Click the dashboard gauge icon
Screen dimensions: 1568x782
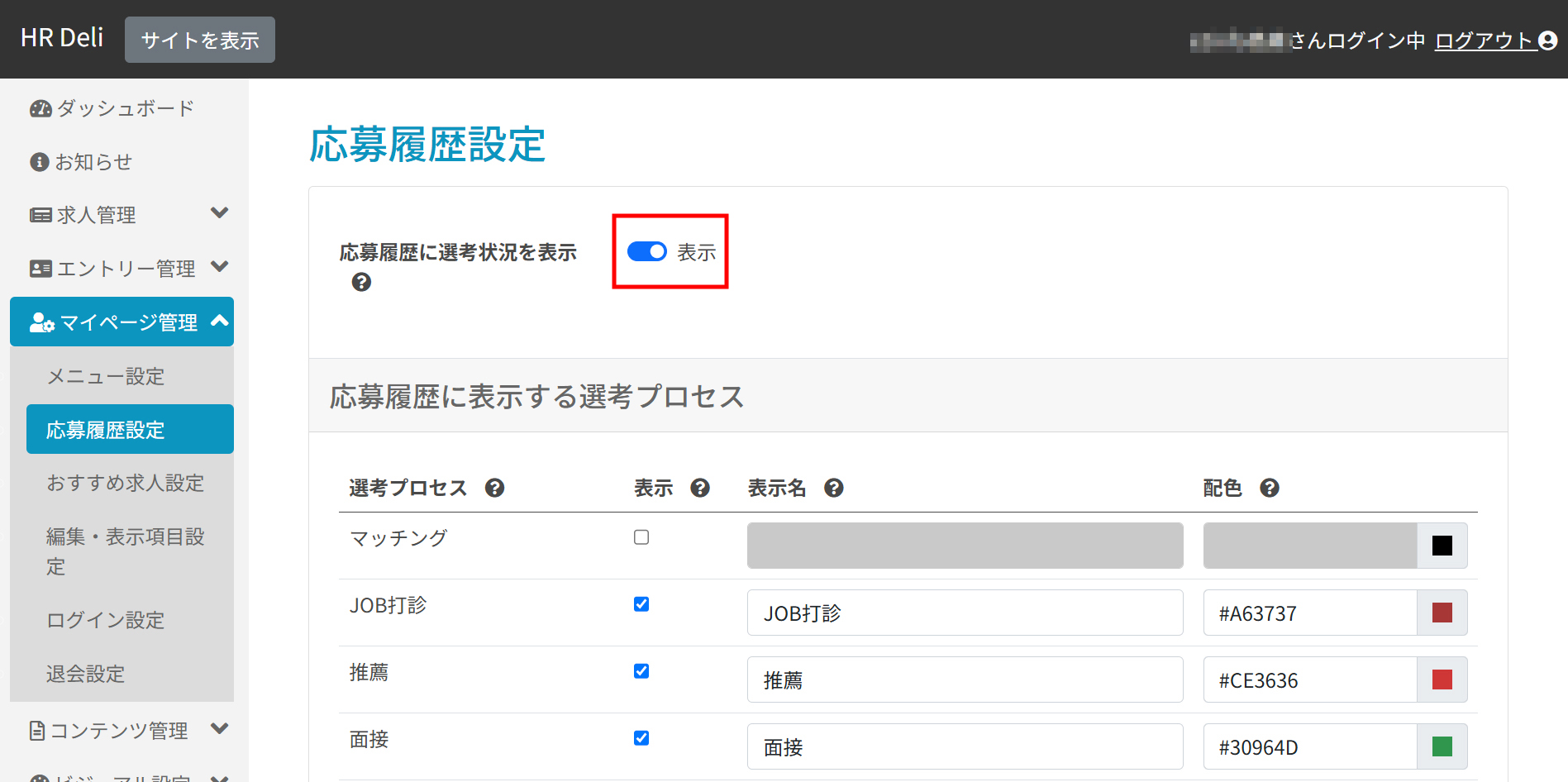[x=41, y=108]
